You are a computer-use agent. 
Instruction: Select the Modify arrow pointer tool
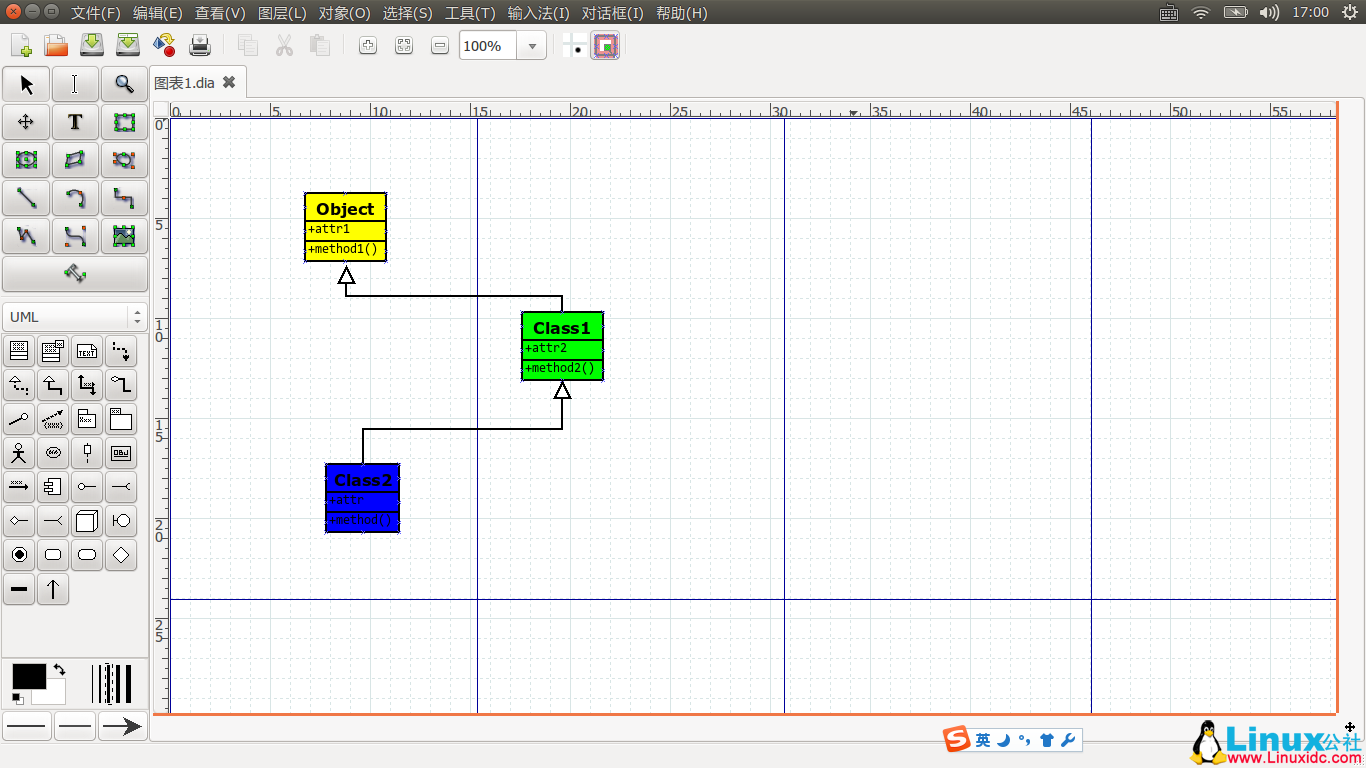point(26,85)
